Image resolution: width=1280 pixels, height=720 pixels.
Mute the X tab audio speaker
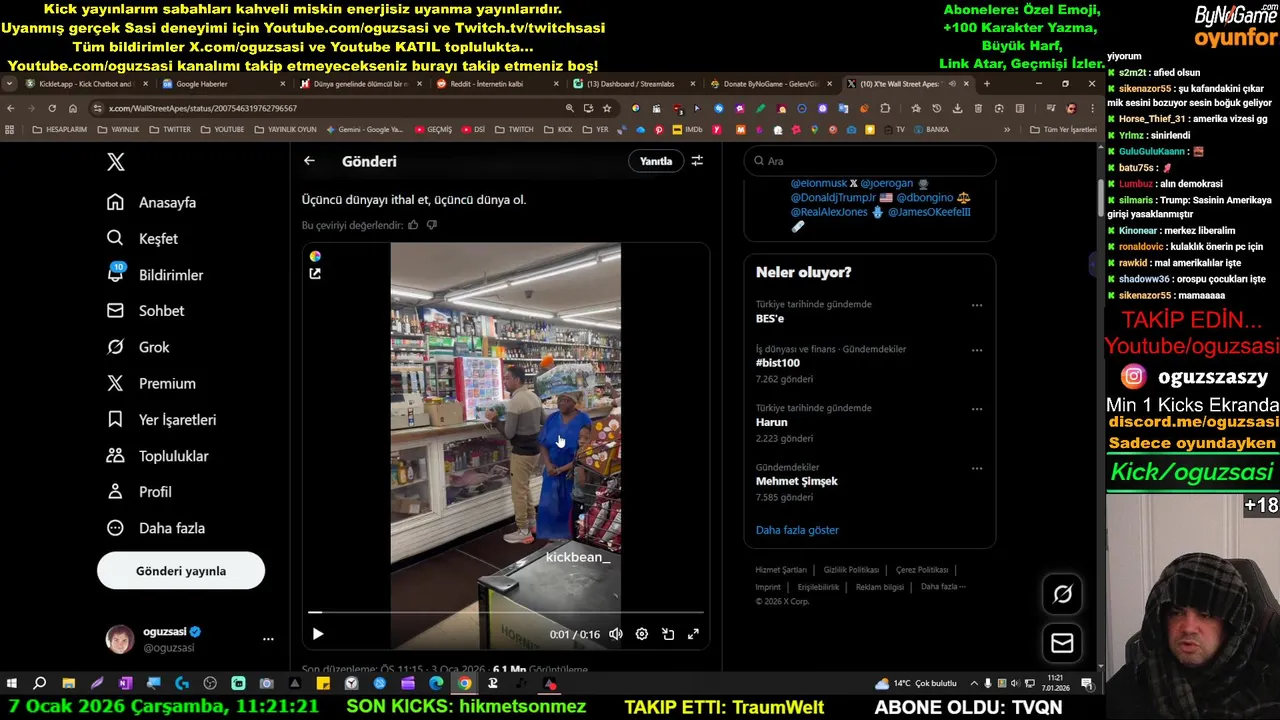(x=952, y=84)
